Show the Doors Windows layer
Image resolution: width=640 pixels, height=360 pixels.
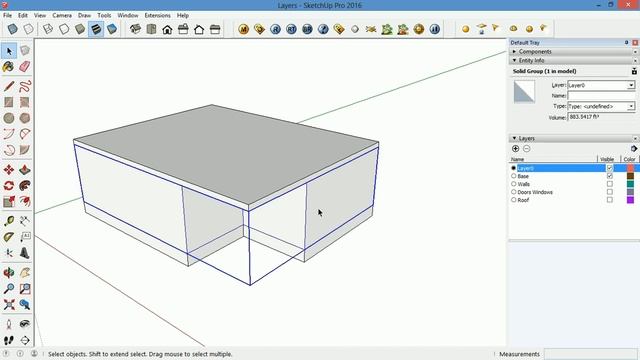609,192
